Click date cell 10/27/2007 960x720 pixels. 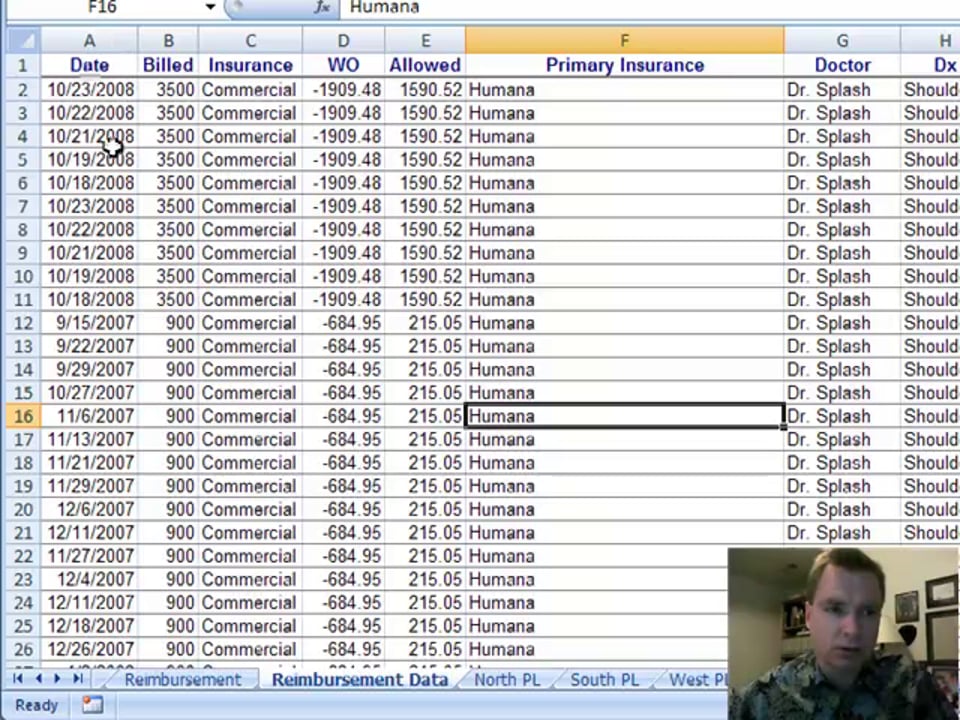(x=89, y=393)
